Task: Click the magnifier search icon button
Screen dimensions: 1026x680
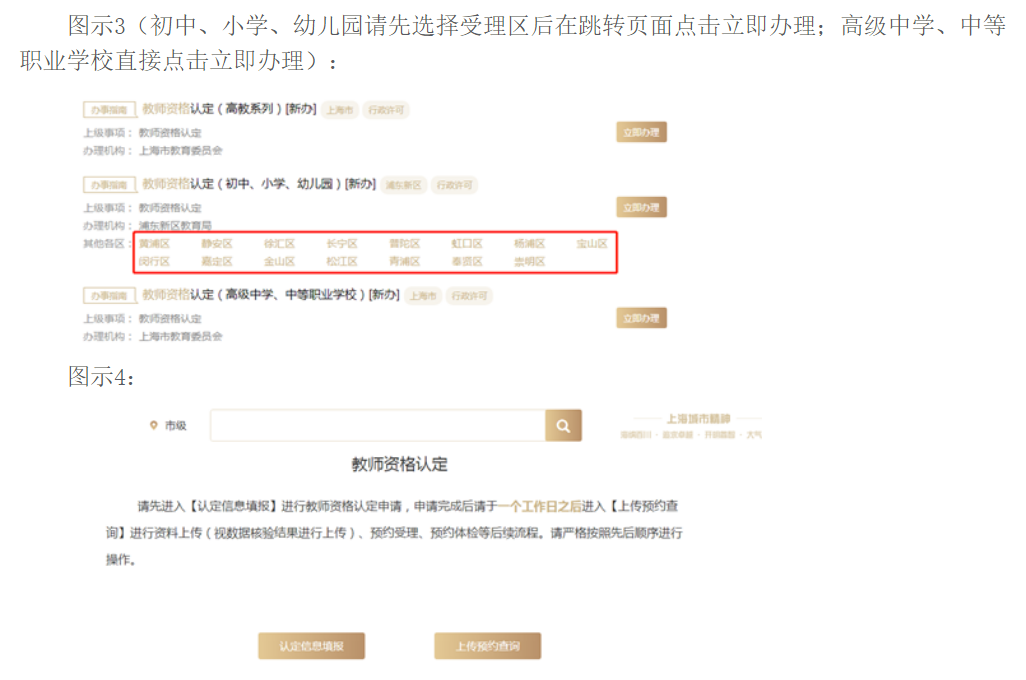Action: [563, 426]
